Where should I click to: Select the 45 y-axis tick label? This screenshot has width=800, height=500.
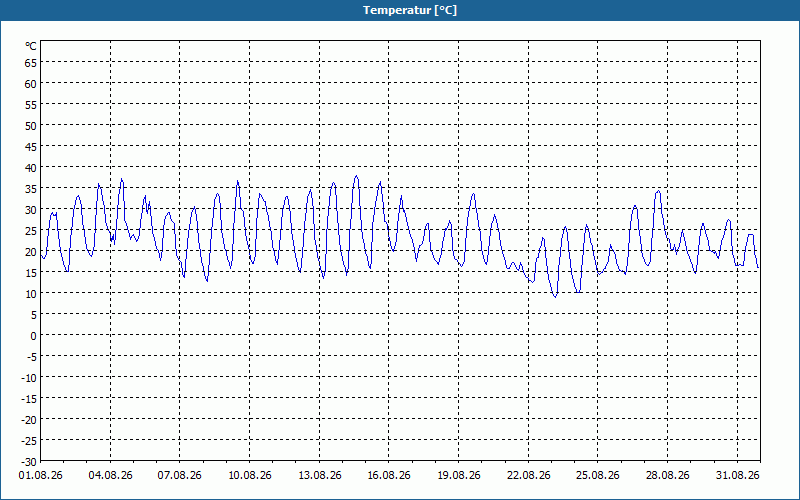(31, 147)
